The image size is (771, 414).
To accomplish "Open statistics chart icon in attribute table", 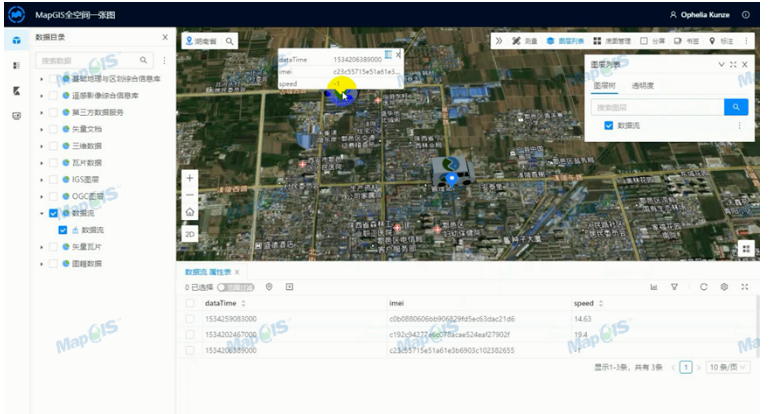I will coord(653,287).
